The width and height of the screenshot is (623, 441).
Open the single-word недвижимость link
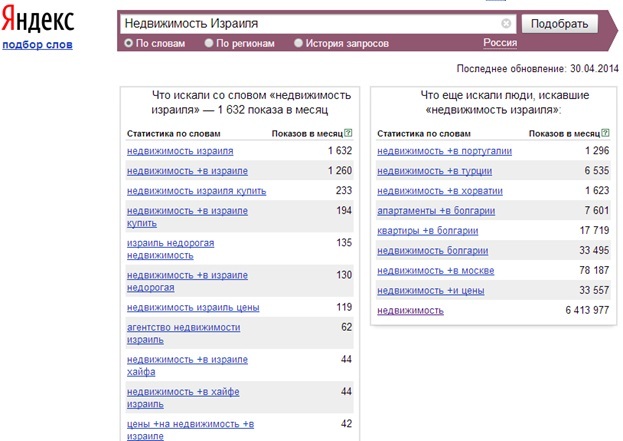tap(410, 311)
